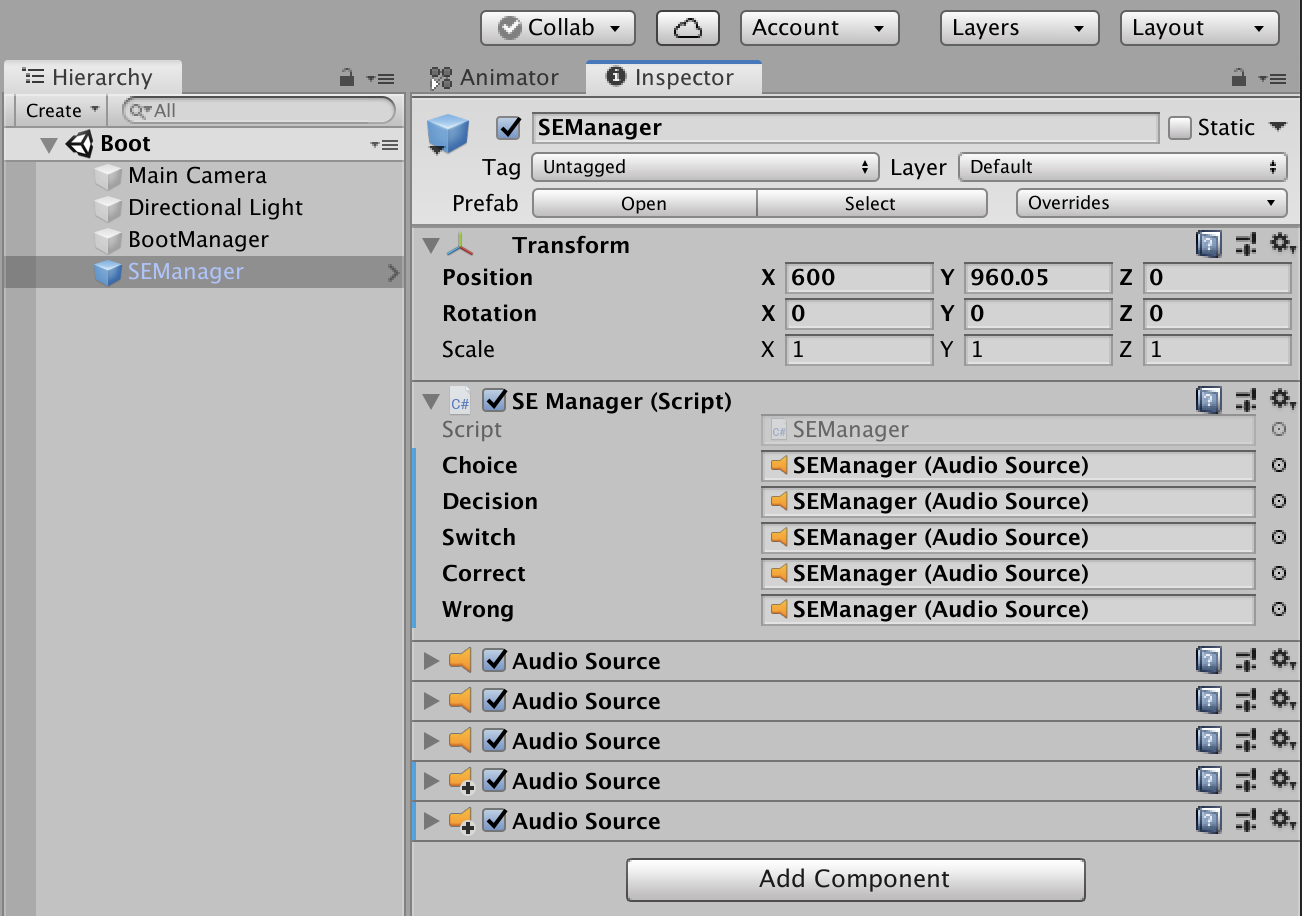Click object picker circle for Wrong field
This screenshot has height=916, width=1302.
(1278, 609)
